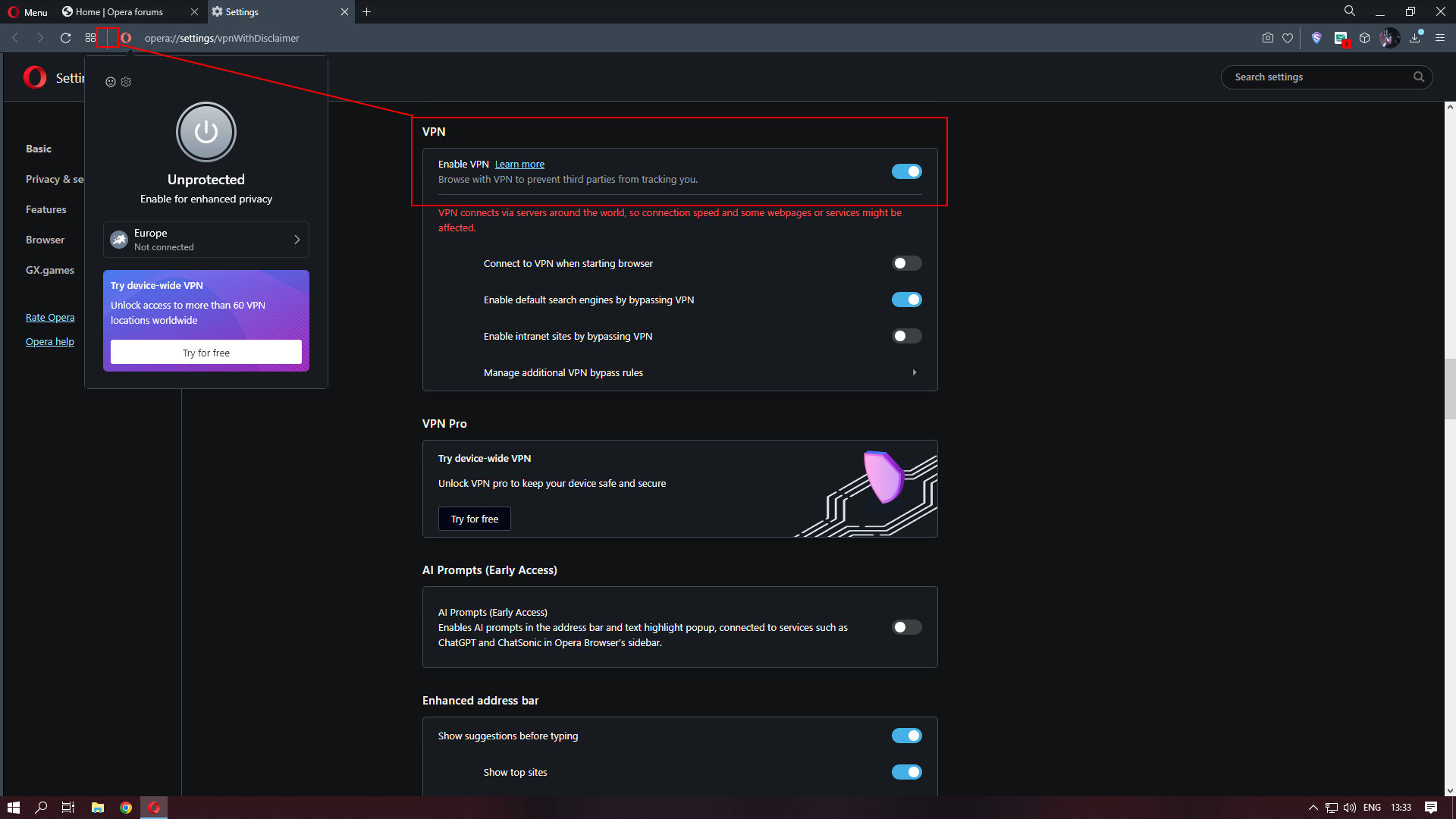Open the snapshot camera icon

[x=1267, y=38]
